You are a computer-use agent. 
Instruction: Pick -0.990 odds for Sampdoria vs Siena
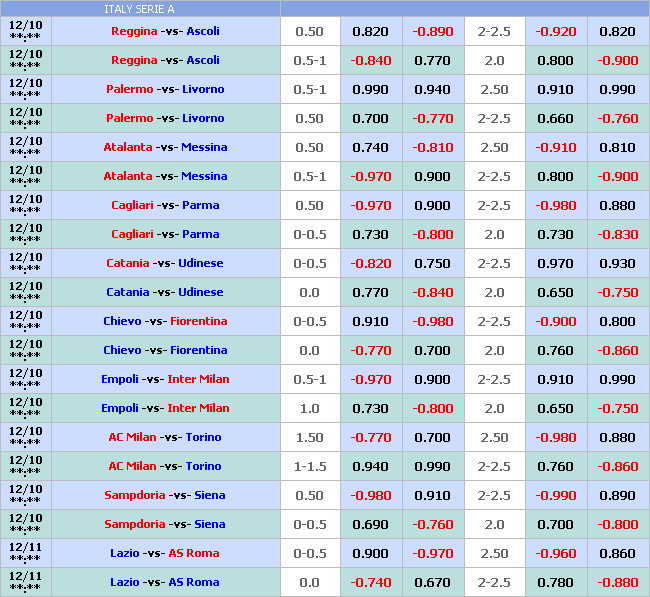(555, 495)
